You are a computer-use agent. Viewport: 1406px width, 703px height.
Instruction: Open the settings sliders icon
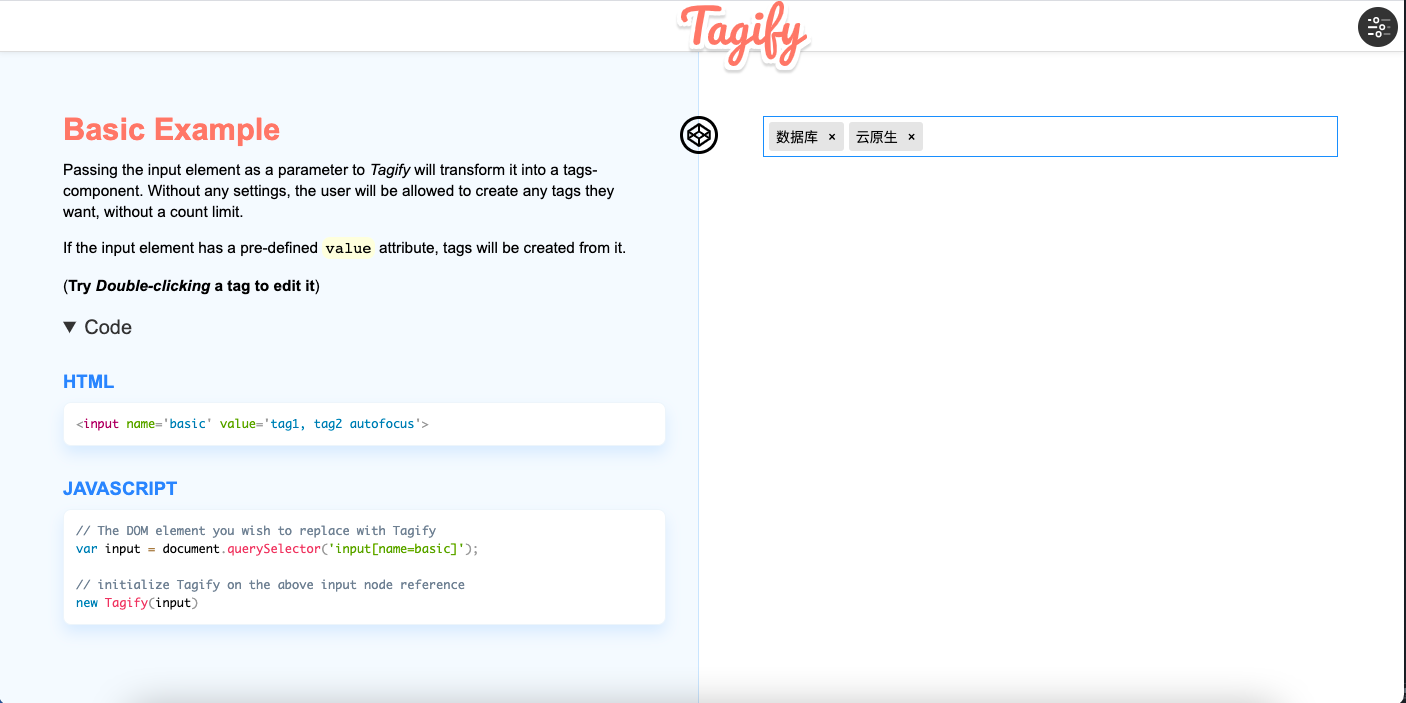[x=1377, y=27]
